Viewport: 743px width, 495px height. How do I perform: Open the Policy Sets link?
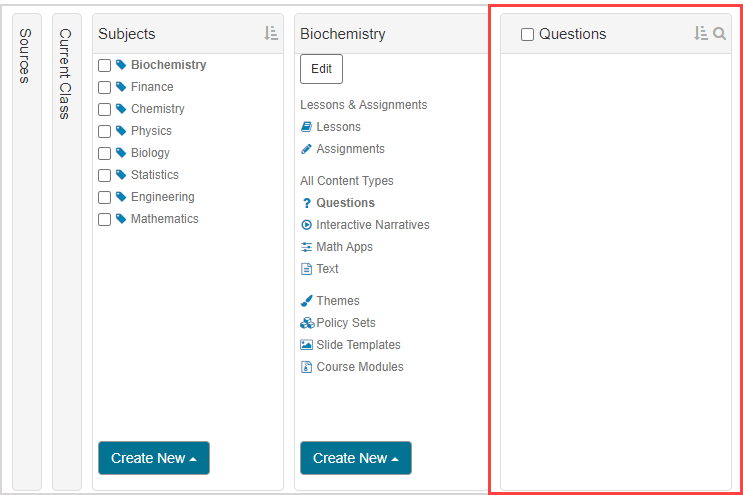pyautogui.click(x=345, y=323)
